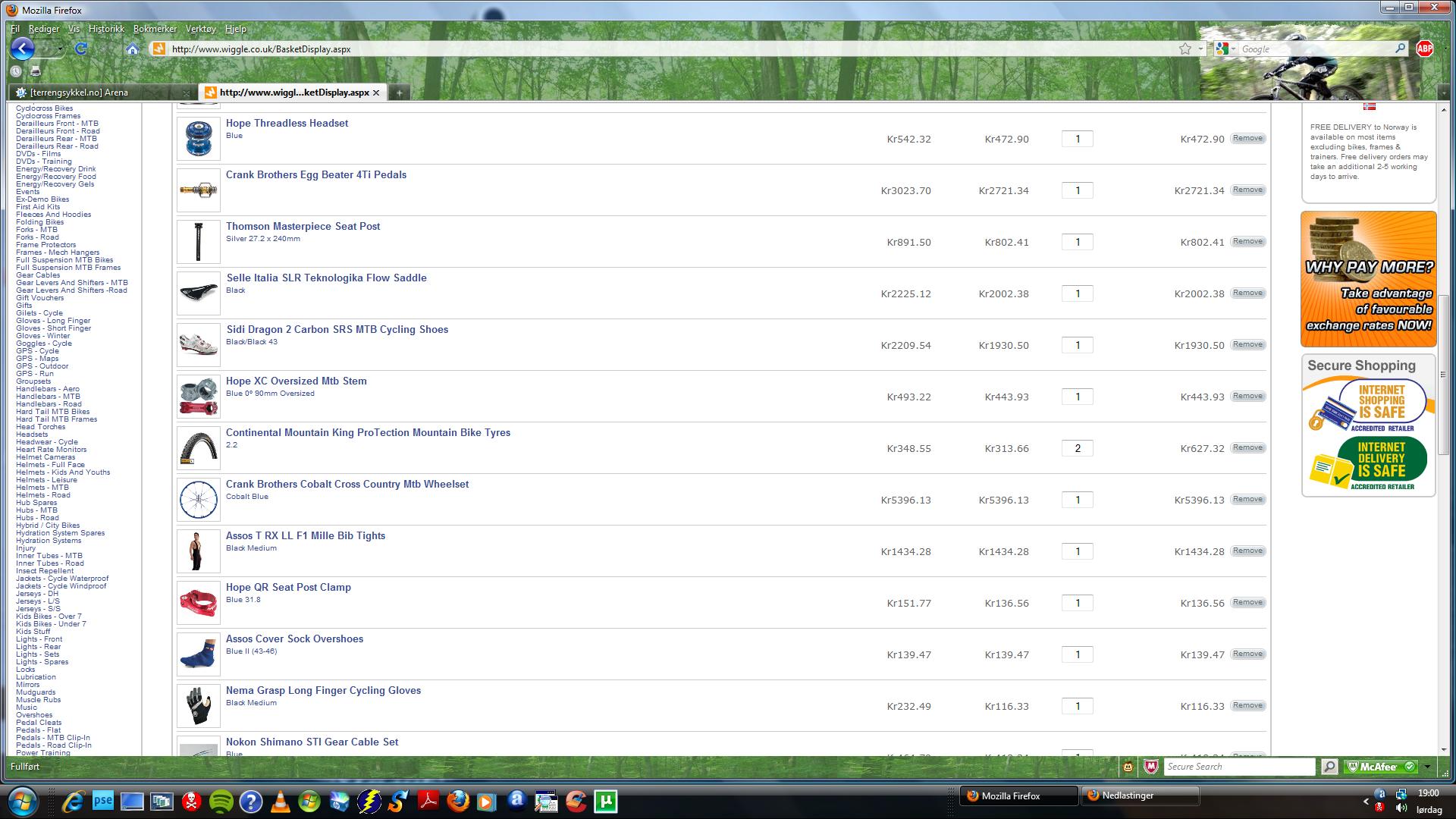
Task: Open Thomson Masterpiece Seat Post product link
Action: [x=303, y=226]
